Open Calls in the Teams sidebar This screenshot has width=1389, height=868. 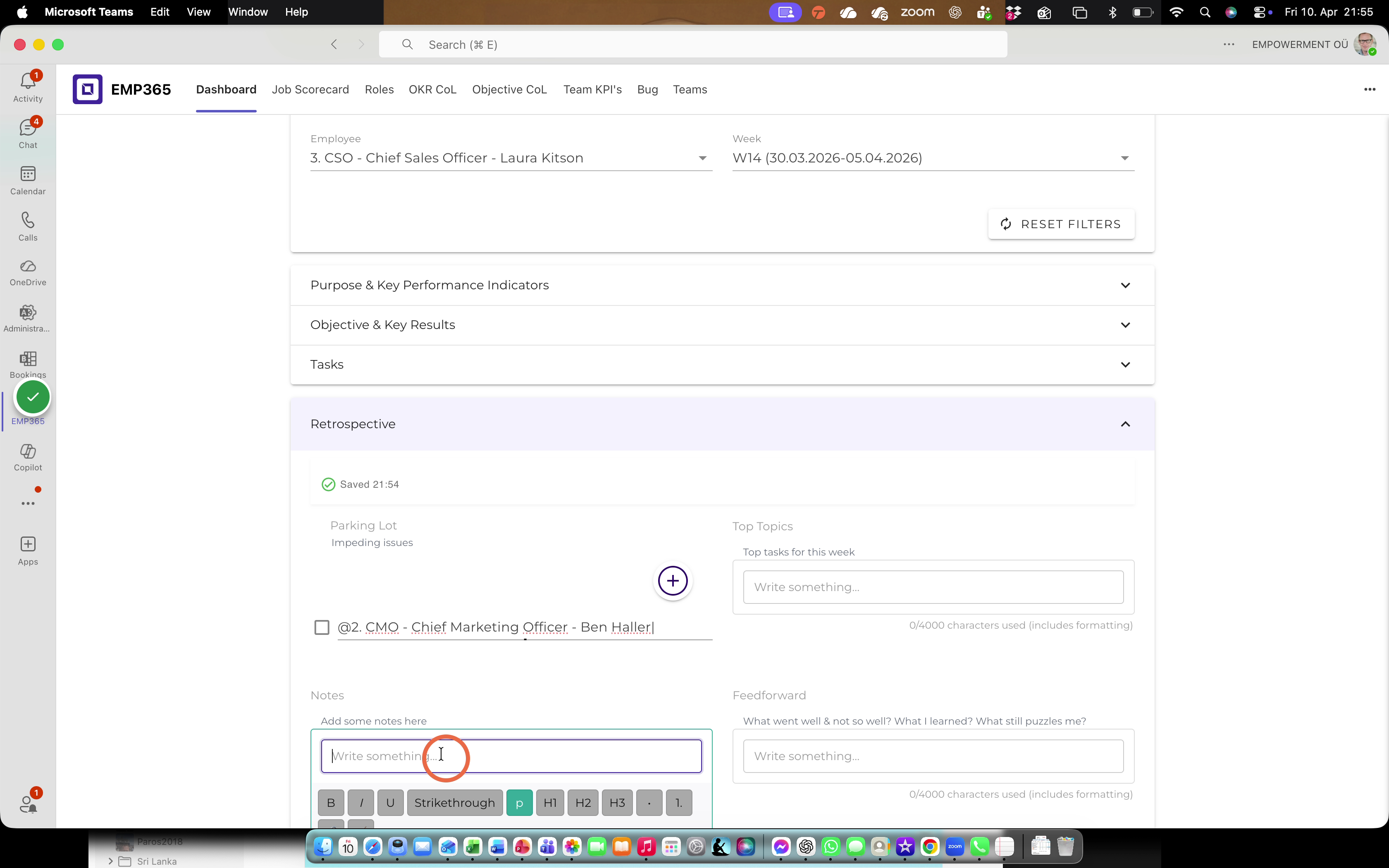[28, 227]
